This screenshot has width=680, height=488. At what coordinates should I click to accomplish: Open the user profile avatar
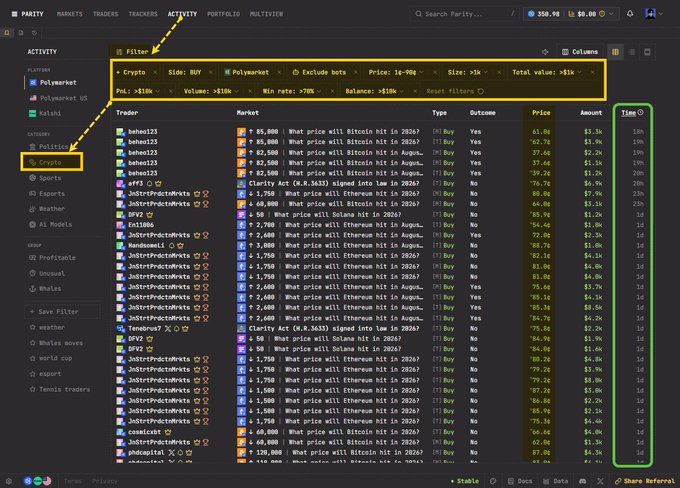click(x=650, y=14)
